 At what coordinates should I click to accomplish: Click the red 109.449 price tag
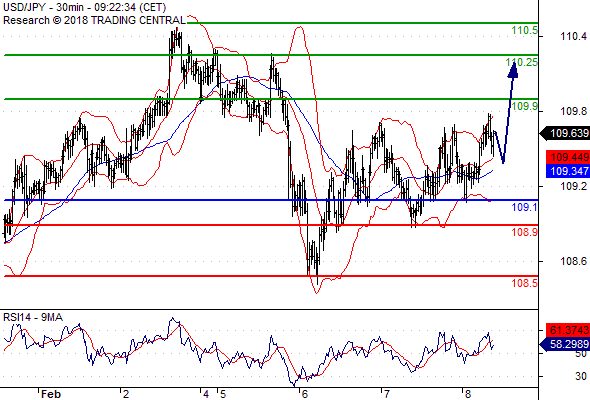point(568,157)
